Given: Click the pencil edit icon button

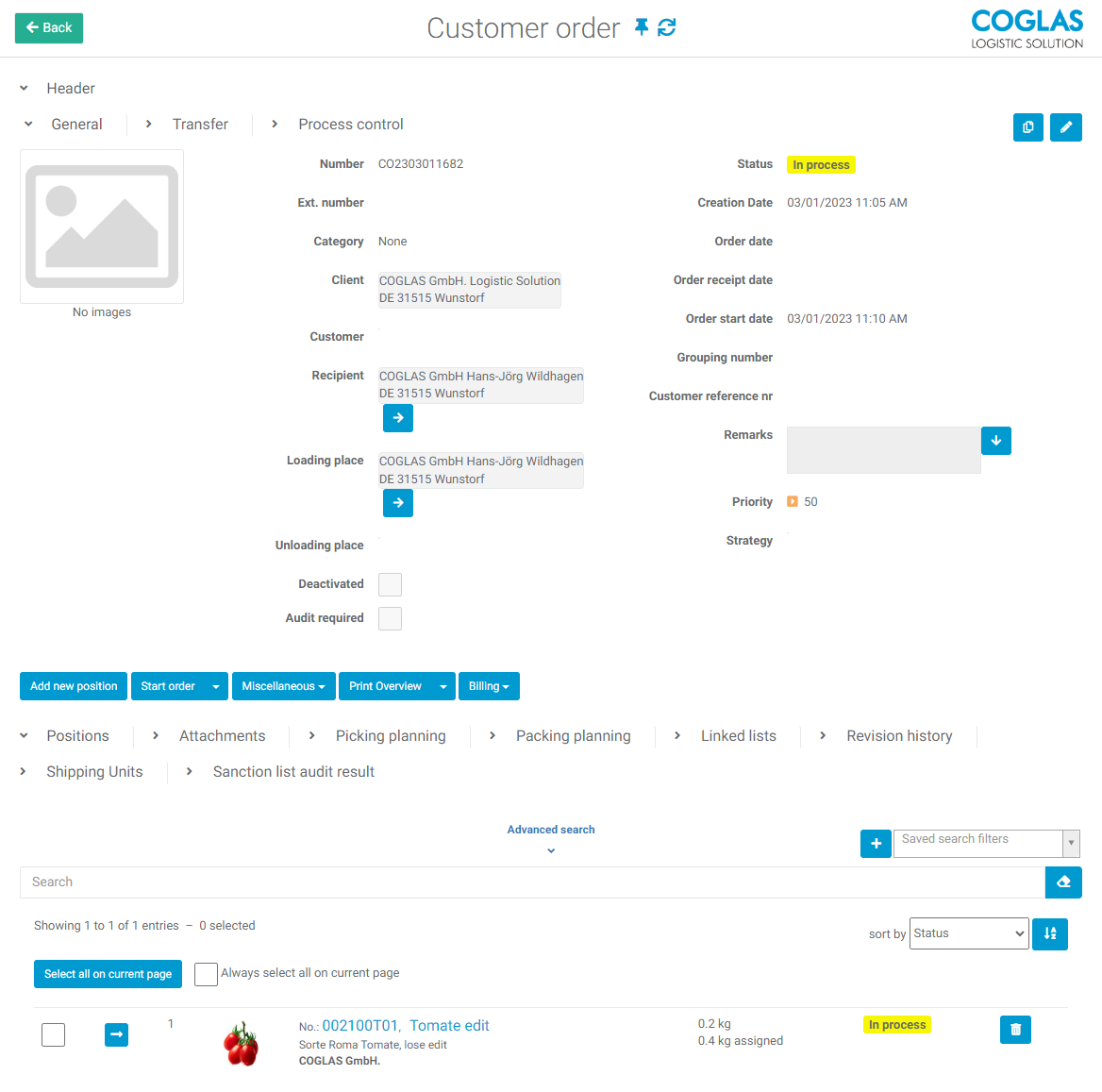Looking at the screenshot, I should coord(1065,126).
